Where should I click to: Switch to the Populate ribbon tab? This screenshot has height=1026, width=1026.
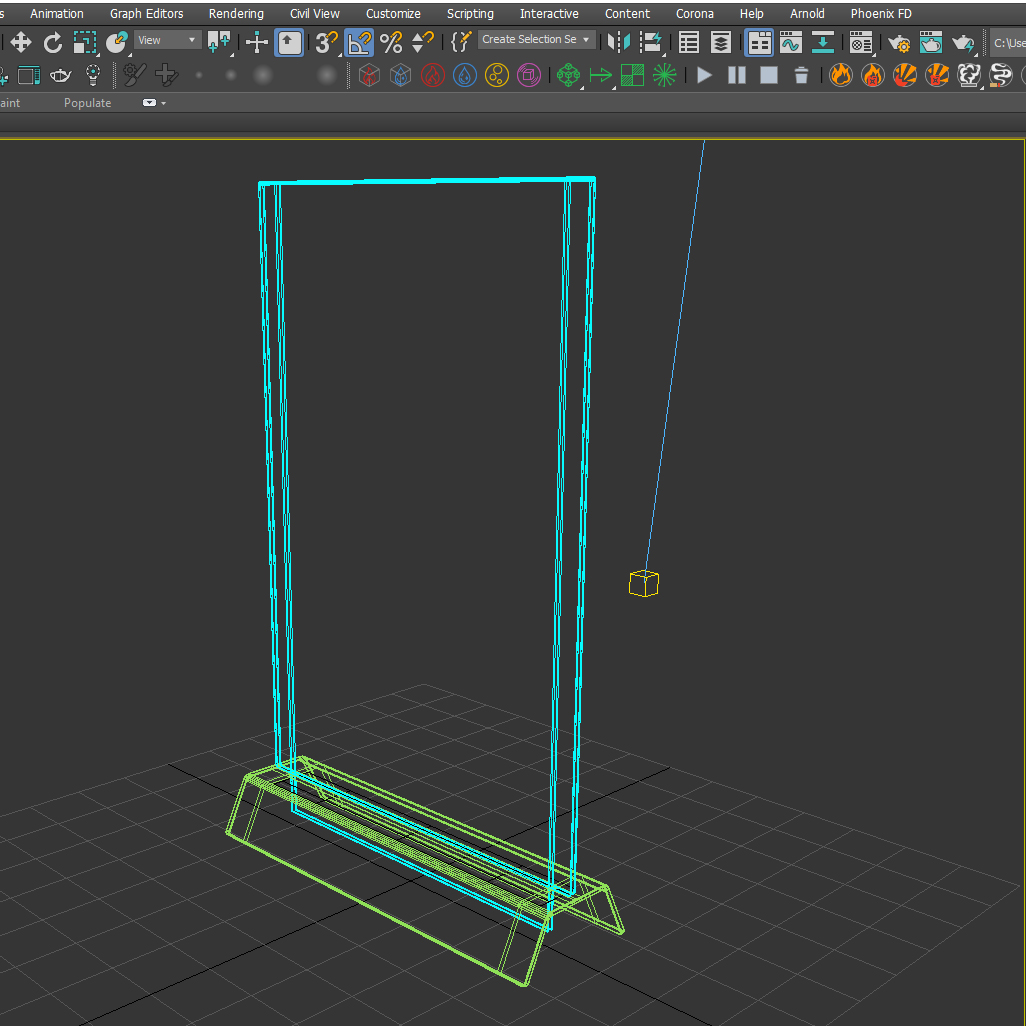coord(87,103)
